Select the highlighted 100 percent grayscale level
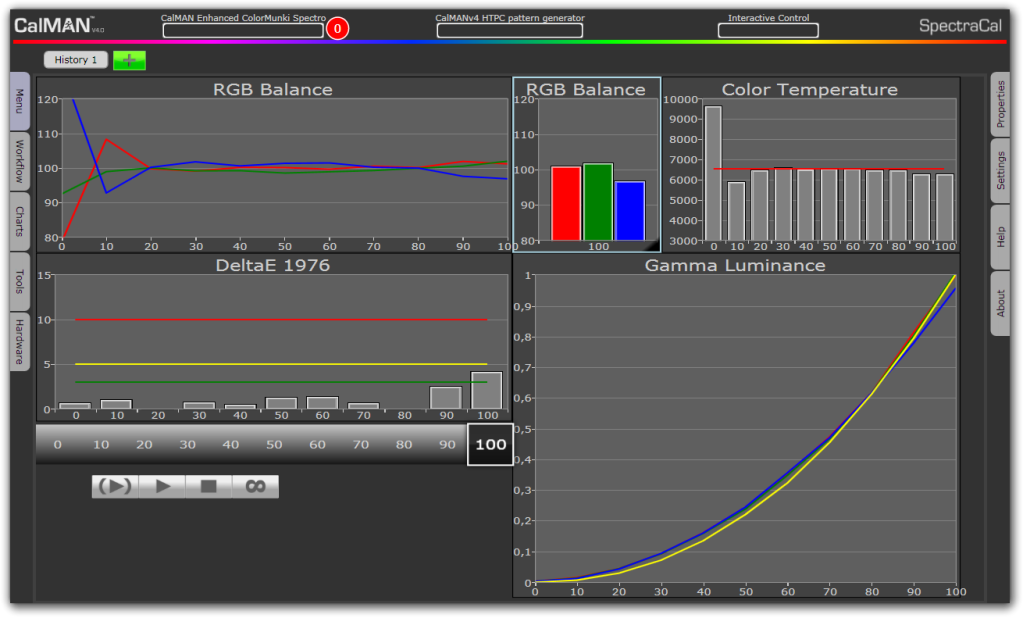Image resolution: width=1023 pixels, height=618 pixels. [x=491, y=444]
